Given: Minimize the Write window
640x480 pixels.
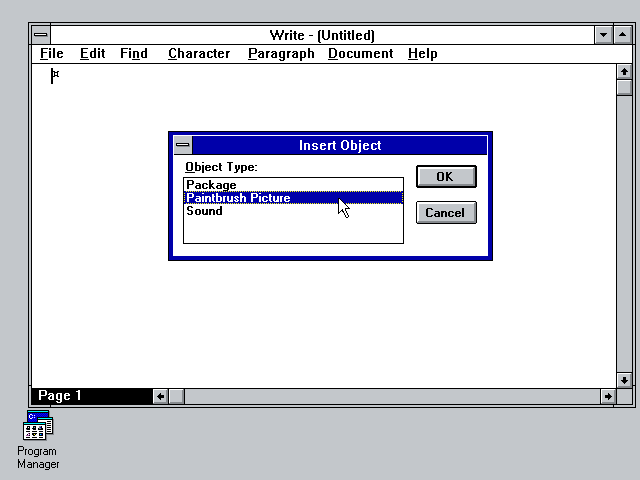Looking at the screenshot, I should (603, 35).
